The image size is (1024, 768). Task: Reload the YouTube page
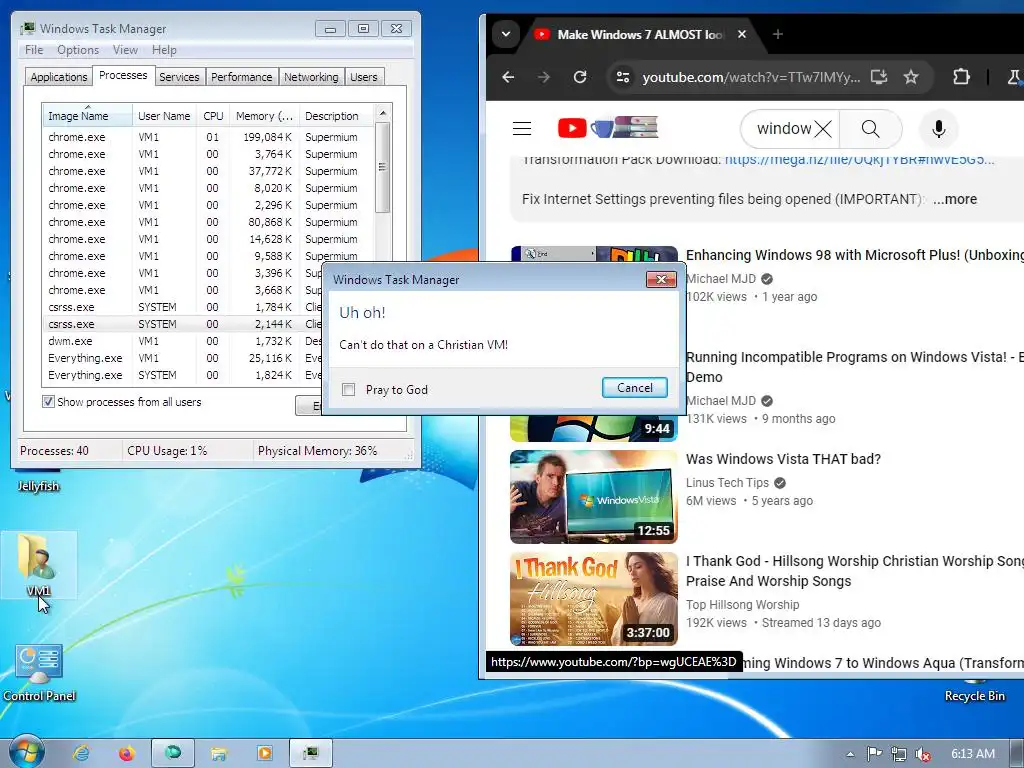click(580, 77)
